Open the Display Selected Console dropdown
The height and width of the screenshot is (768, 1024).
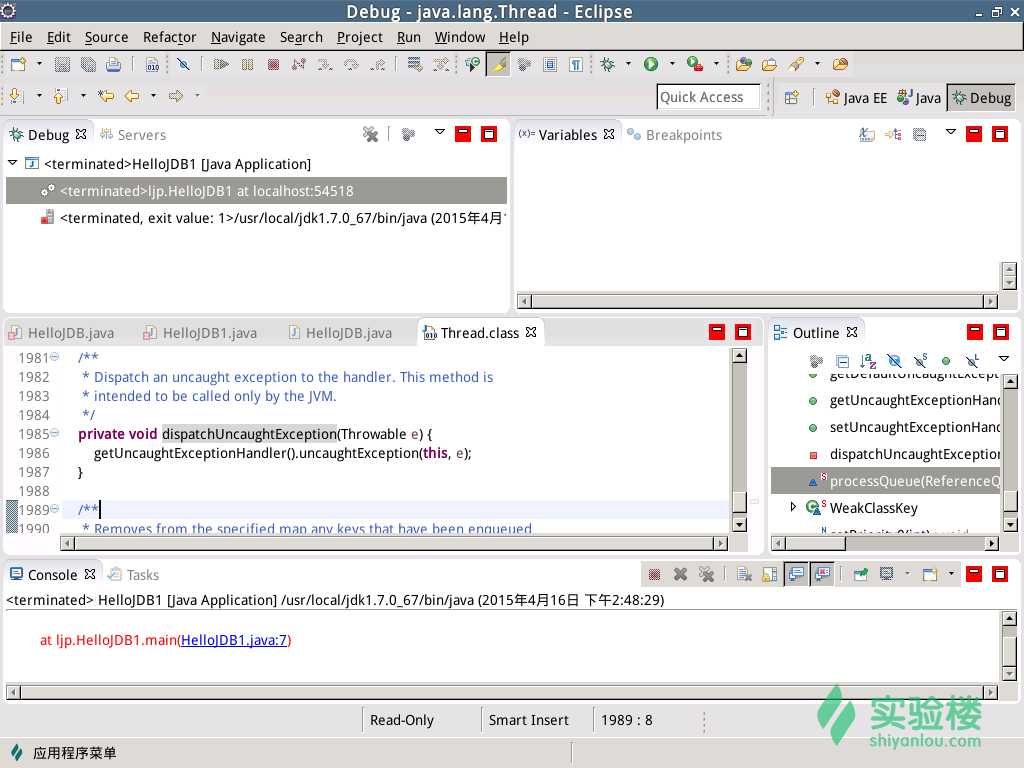pyautogui.click(x=907, y=574)
